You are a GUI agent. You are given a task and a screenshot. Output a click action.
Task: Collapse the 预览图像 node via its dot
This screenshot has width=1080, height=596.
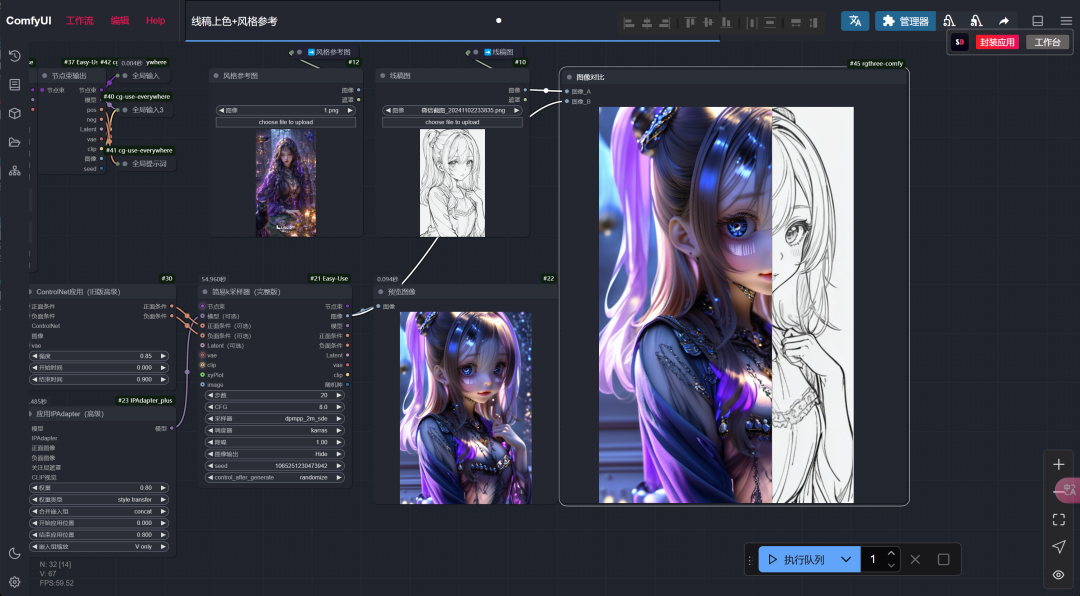[381, 292]
